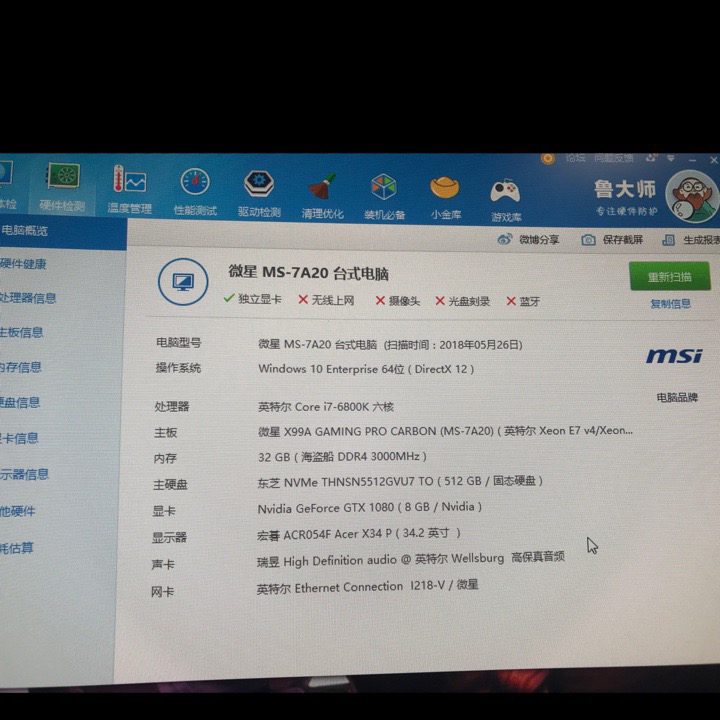The width and height of the screenshot is (720, 720).
Task: Minimize the 鲁大师 window
Action: tap(692, 160)
